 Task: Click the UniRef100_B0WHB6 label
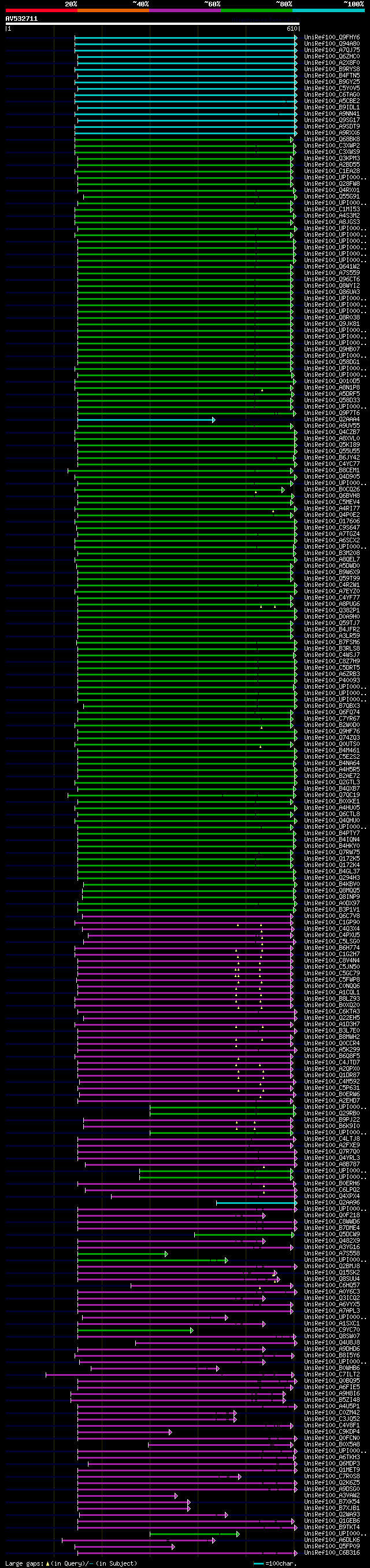[x=332, y=1368]
